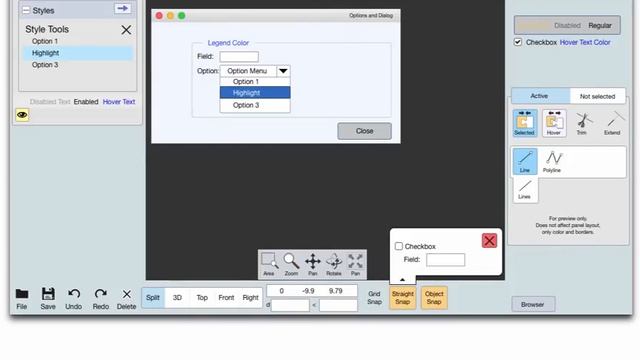The image size is (640, 360).
Task: Select the Active tab
Action: 540,96
